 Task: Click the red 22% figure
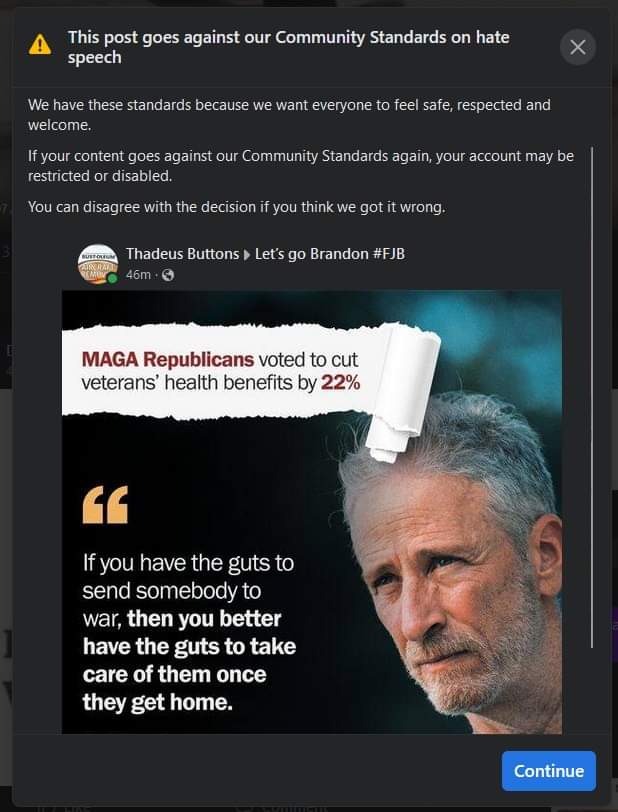pyautogui.click(x=341, y=383)
